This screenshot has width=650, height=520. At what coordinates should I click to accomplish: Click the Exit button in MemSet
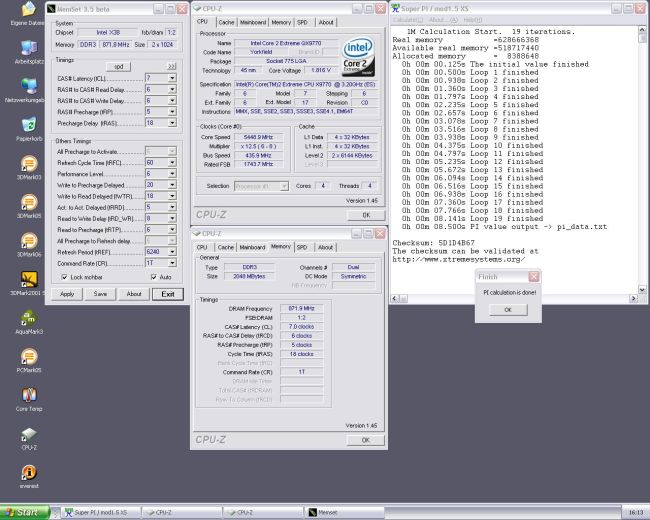tap(167, 294)
